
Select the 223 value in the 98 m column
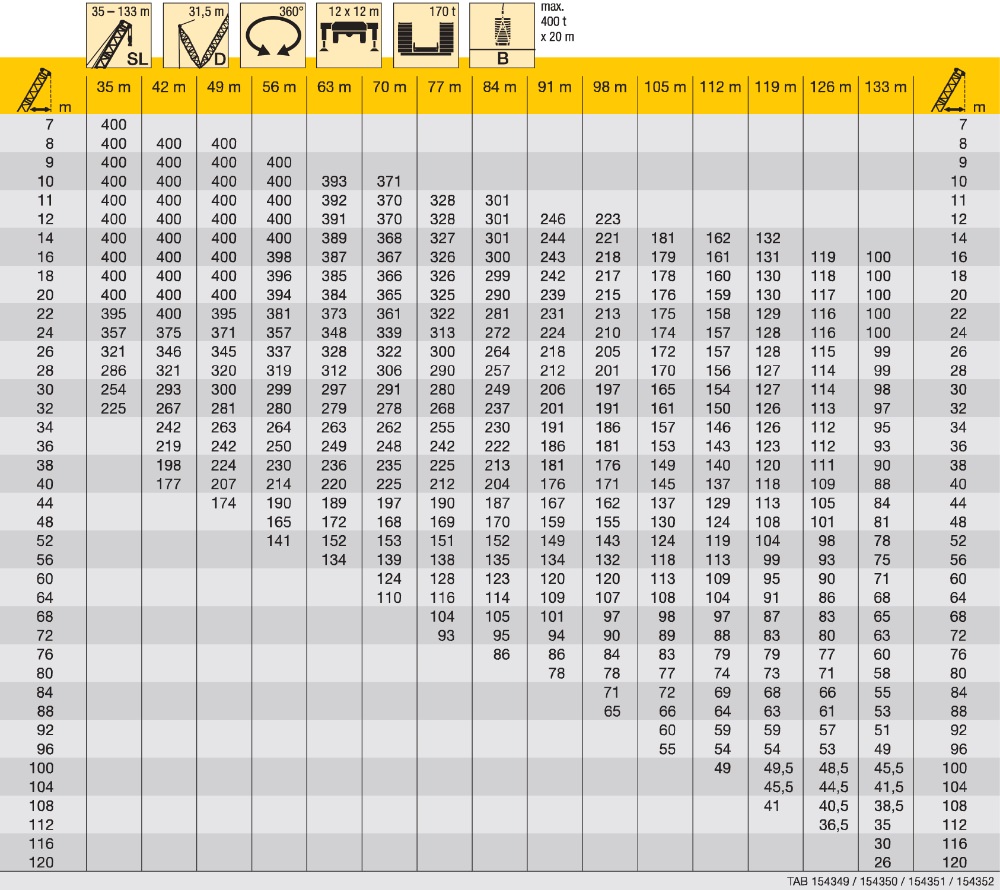tap(608, 219)
